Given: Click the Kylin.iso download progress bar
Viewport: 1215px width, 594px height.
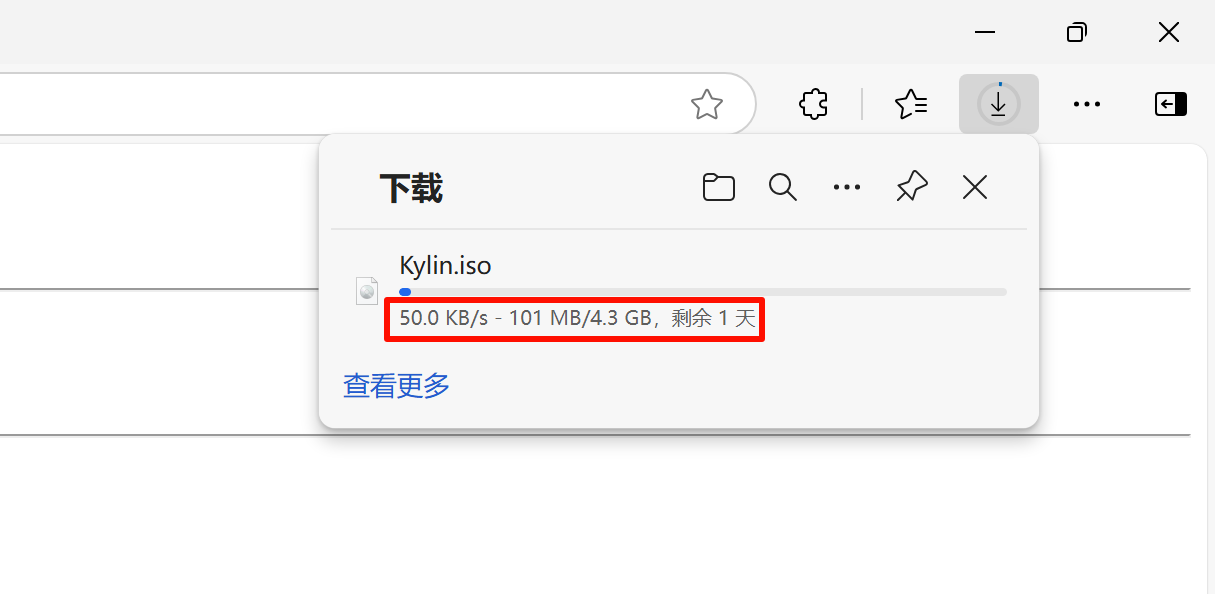Looking at the screenshot, I should [x=703, y=292].
